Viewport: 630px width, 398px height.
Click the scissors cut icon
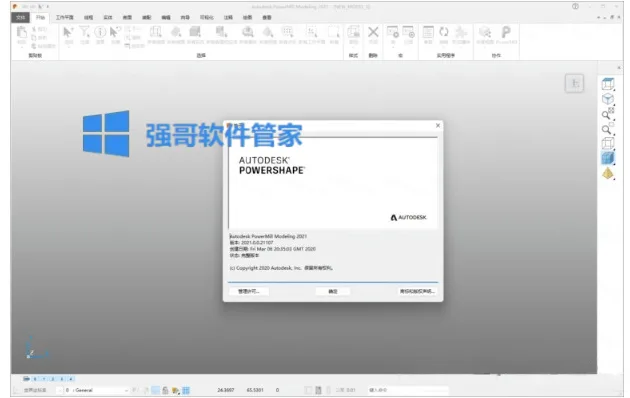pos(34,29)
